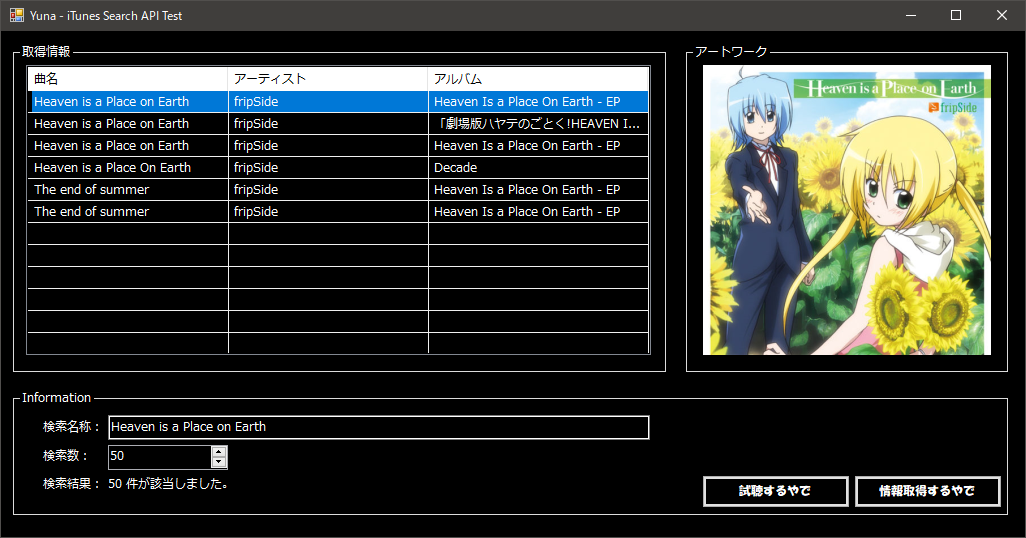Click inside the 検索数 number field showing 50
This screenshot has height=538, width=1026.
[x=160, y=457]
